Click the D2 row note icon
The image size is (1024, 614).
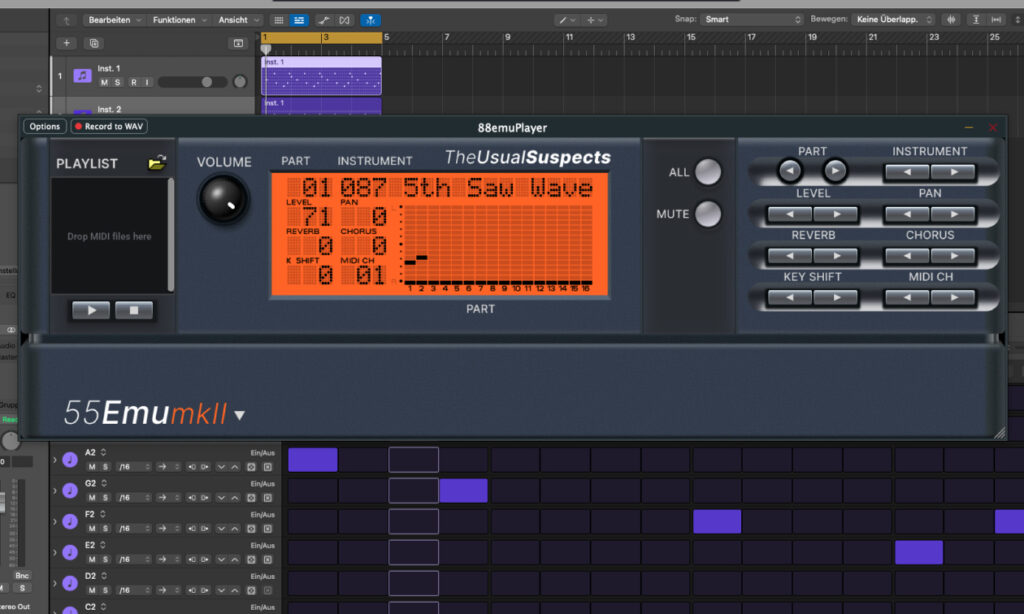70,583
